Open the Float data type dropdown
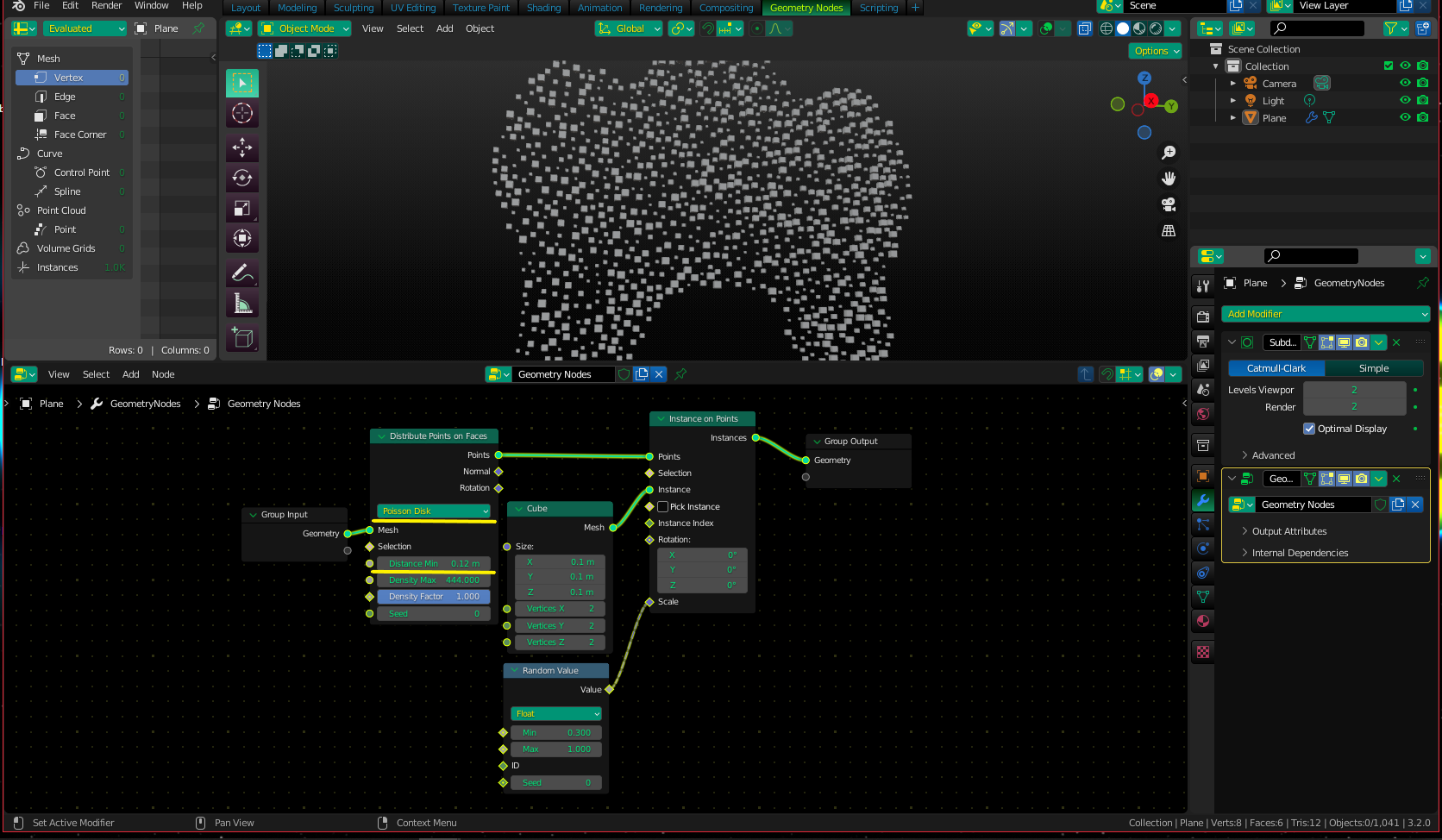The width and height of the screenshot is (1442, 840). tap(556, 714)
